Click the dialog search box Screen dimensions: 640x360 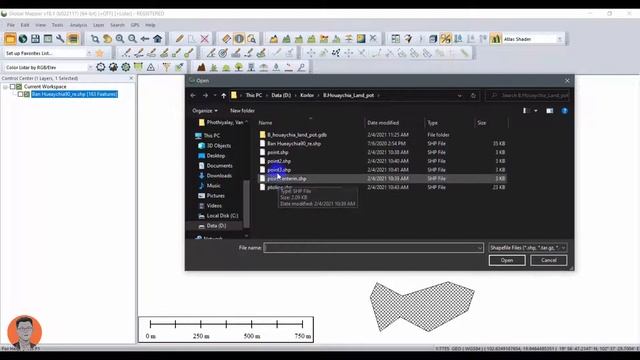point(528,96)
